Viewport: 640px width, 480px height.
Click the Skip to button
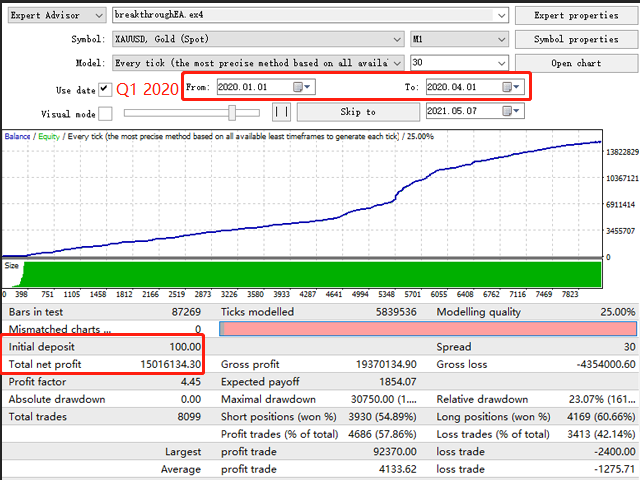pos(358,111)
